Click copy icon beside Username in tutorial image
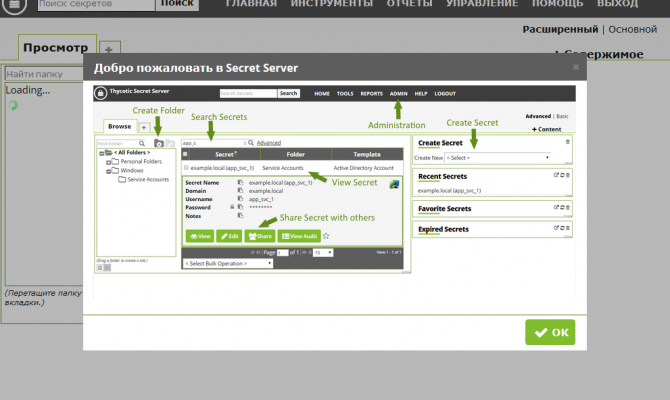Screen dimensions: 670x400 pos(240,199)
